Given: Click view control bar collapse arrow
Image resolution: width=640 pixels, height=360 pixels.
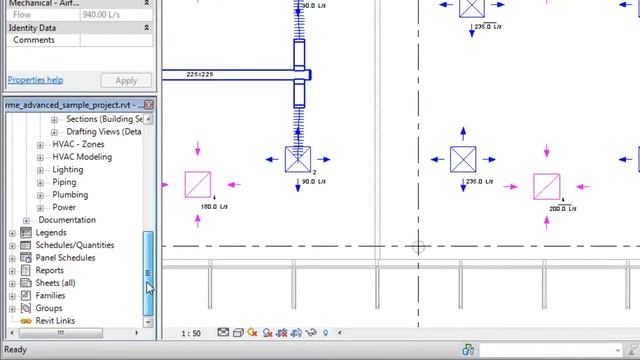Looking at the screenshot, I should (339, 333).
